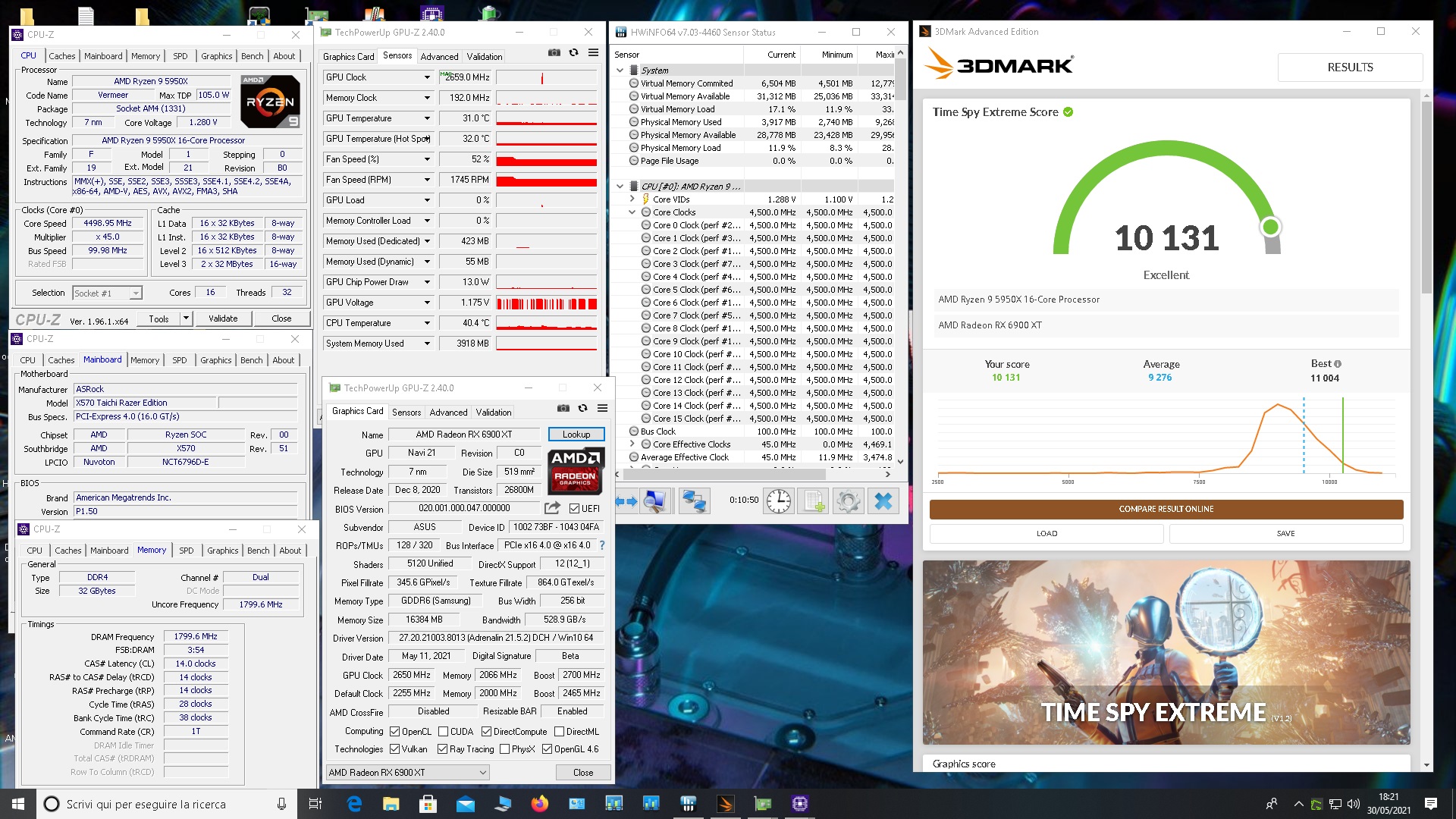
Task: Open Advanced tab in GPU-Z Sensors window
Action: pos(439,57)
